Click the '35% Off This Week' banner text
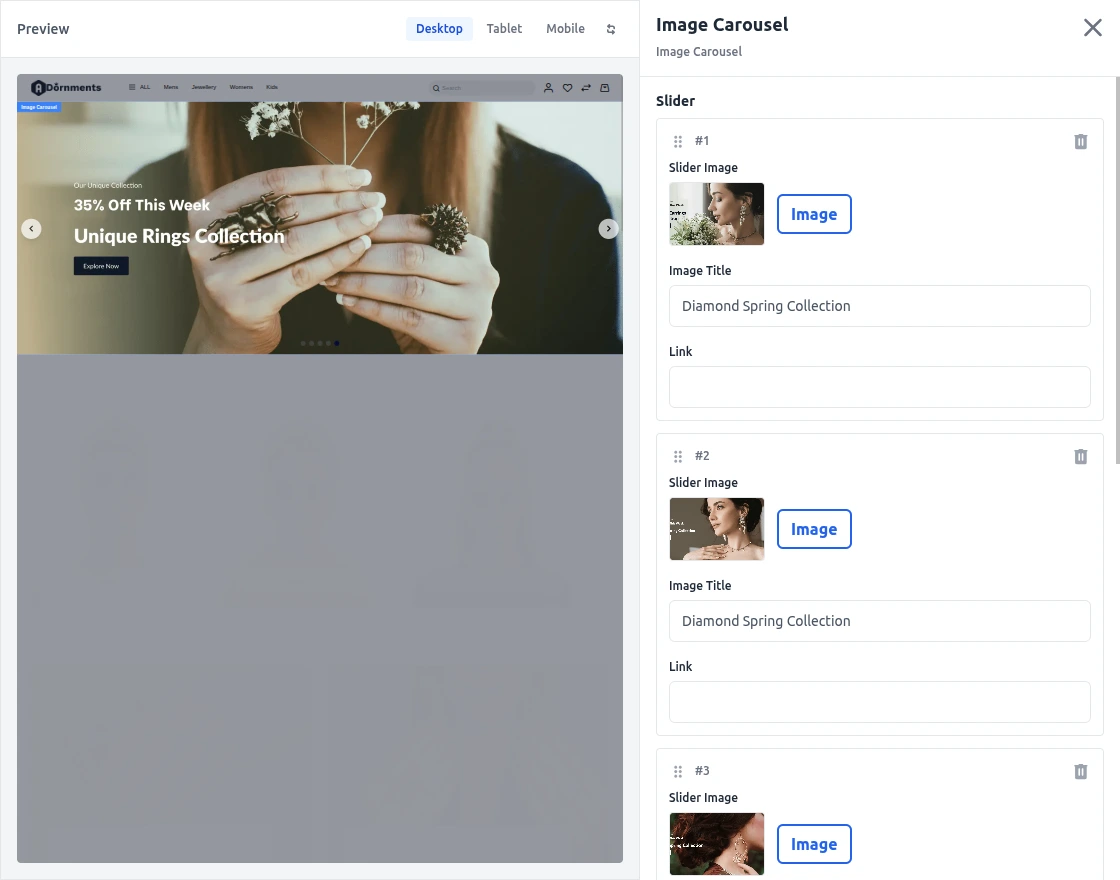The height and width of the screenshot is (880, 1120). click(x=142, y=206)
